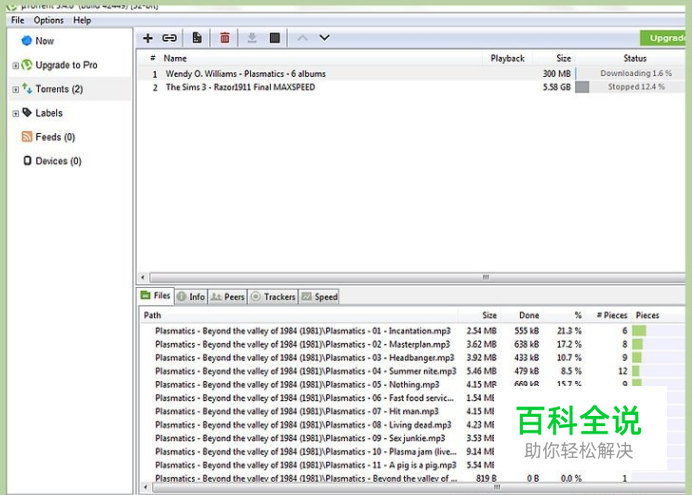Select file 09 - Sex junkie.mp3
The height and width of the screenshot is (495, 692).
tap(300, 438)
